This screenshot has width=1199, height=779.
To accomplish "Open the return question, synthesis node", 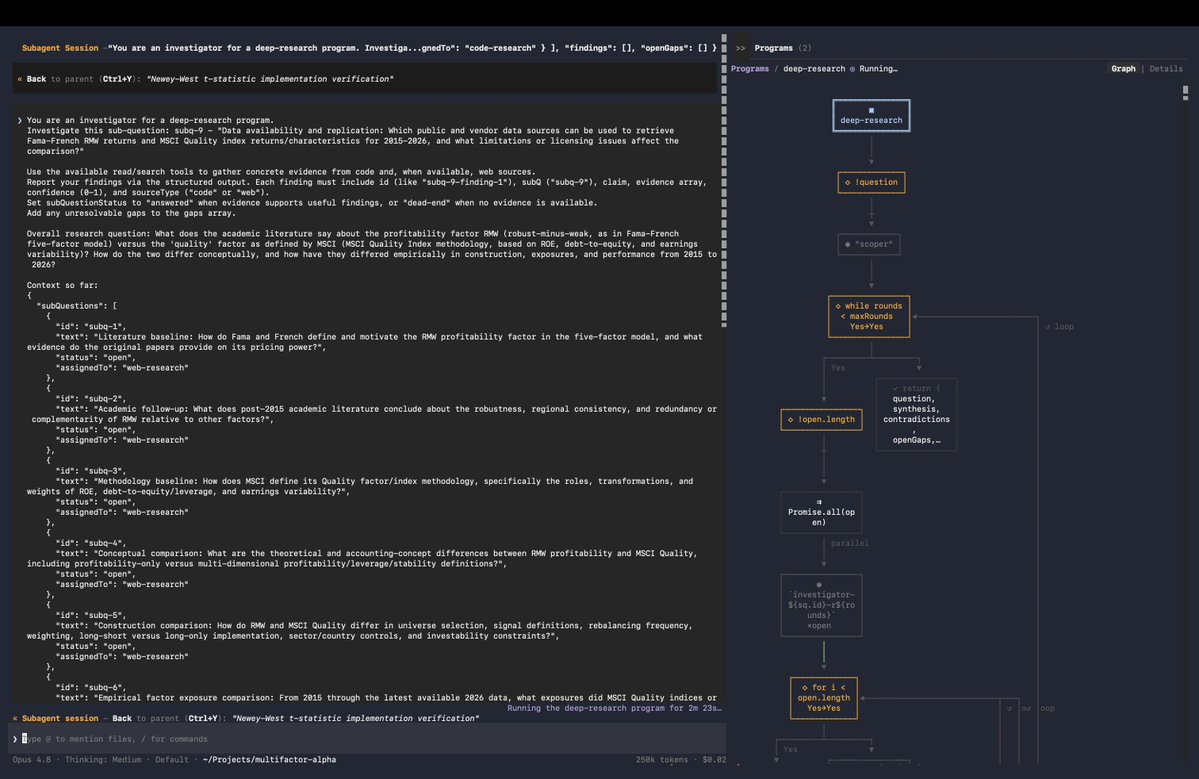I will coord(916,414).
